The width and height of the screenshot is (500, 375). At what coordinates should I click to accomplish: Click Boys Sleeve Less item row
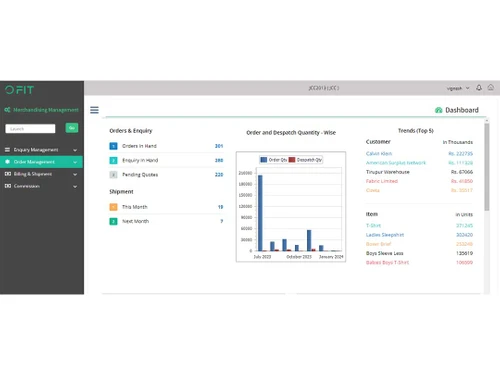419,253
